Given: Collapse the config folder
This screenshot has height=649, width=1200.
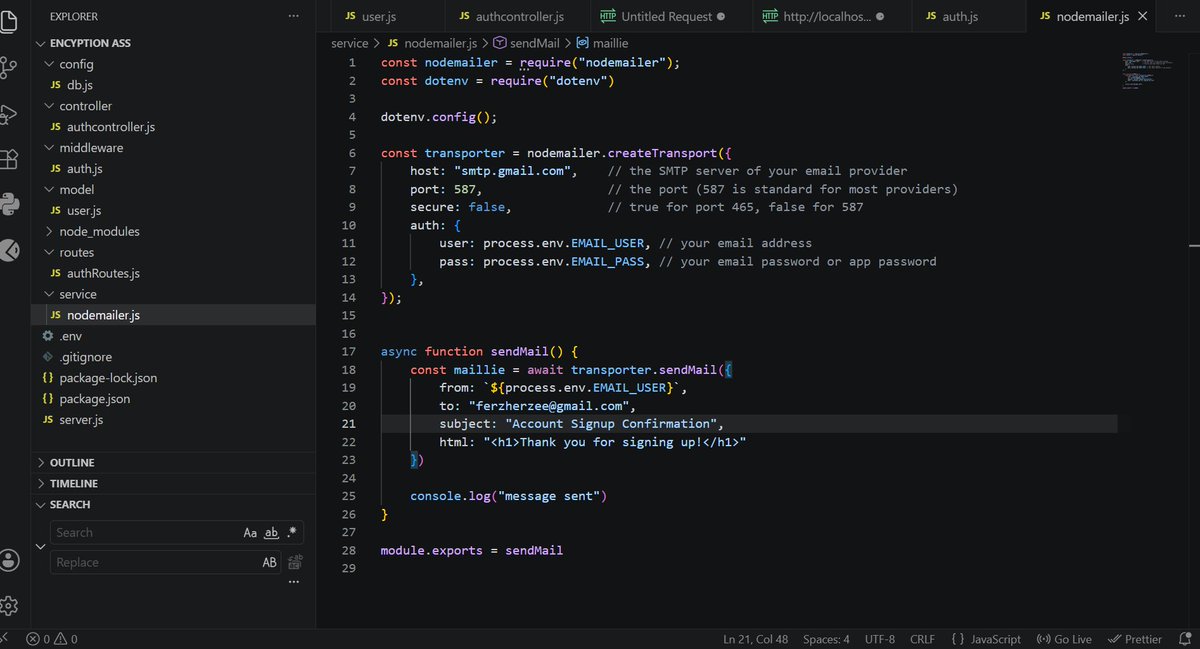Looking at the screenshot, I should coord(50,64).
